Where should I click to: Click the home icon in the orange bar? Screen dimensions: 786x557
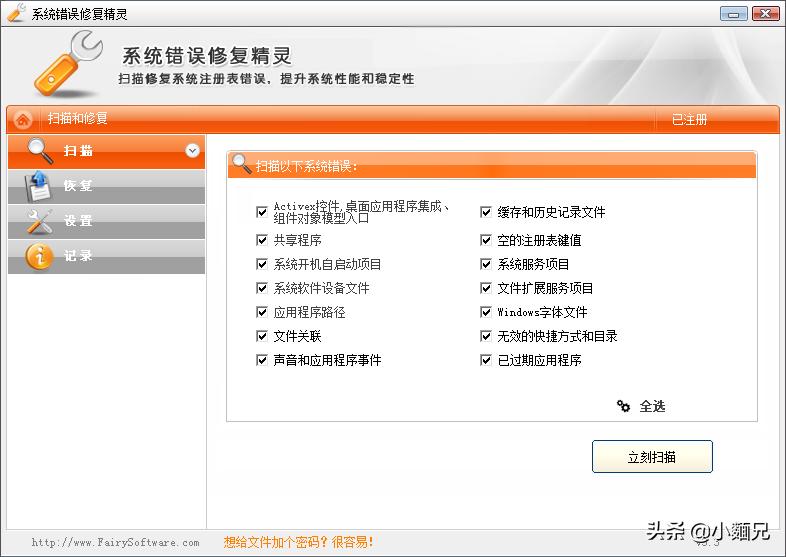click(x=23, y=120)
